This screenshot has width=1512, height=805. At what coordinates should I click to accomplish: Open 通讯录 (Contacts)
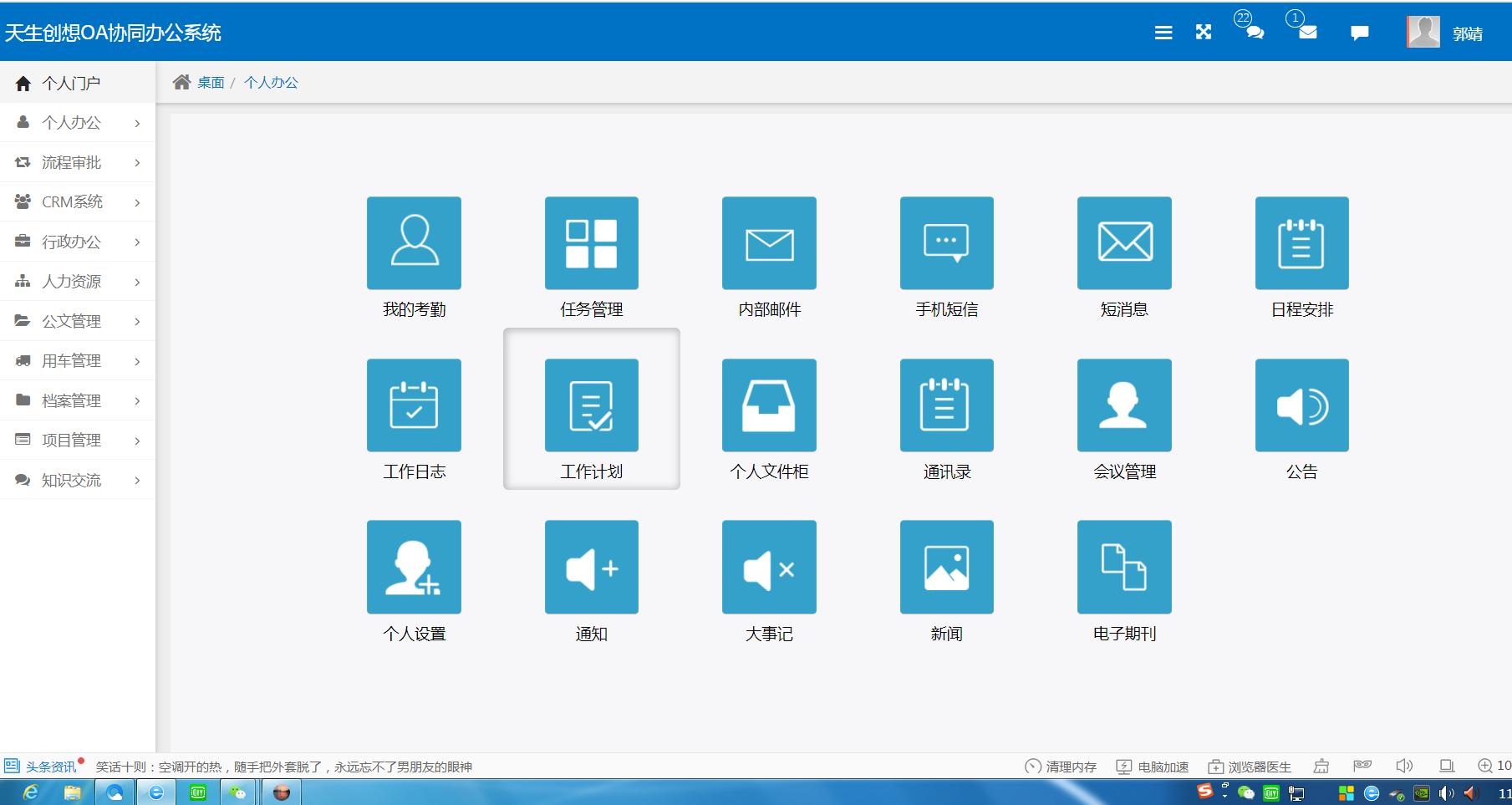click(945, 405)
